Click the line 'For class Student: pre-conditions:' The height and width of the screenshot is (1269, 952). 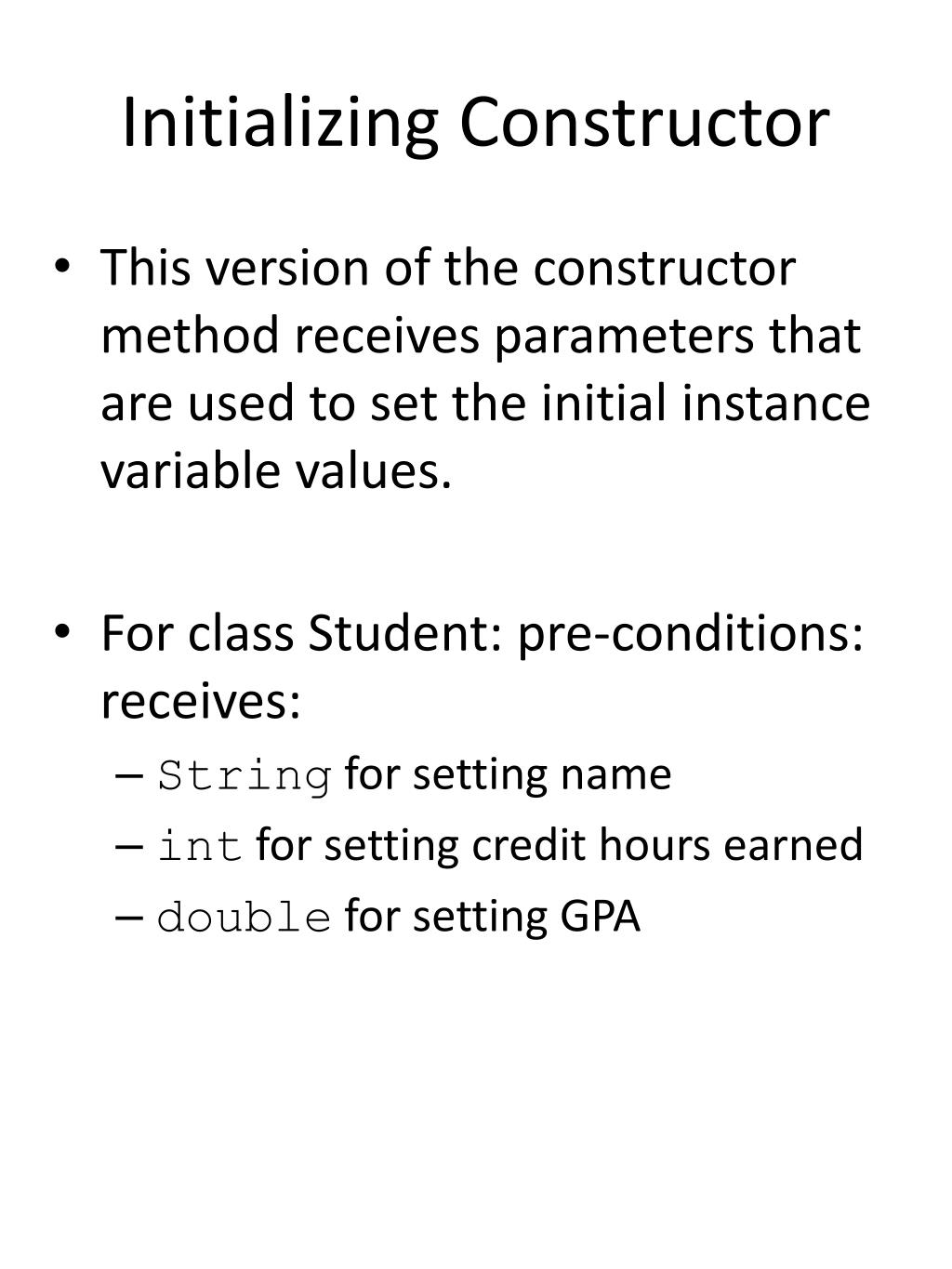pos(483,635)
